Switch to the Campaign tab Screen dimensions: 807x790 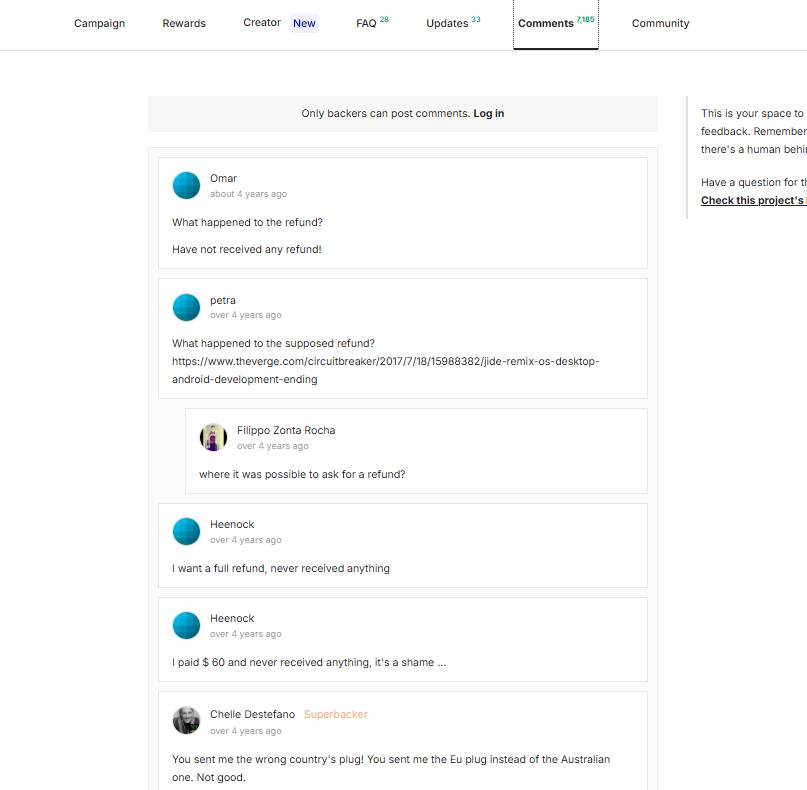pyautogui.click(x=99, y=23)
